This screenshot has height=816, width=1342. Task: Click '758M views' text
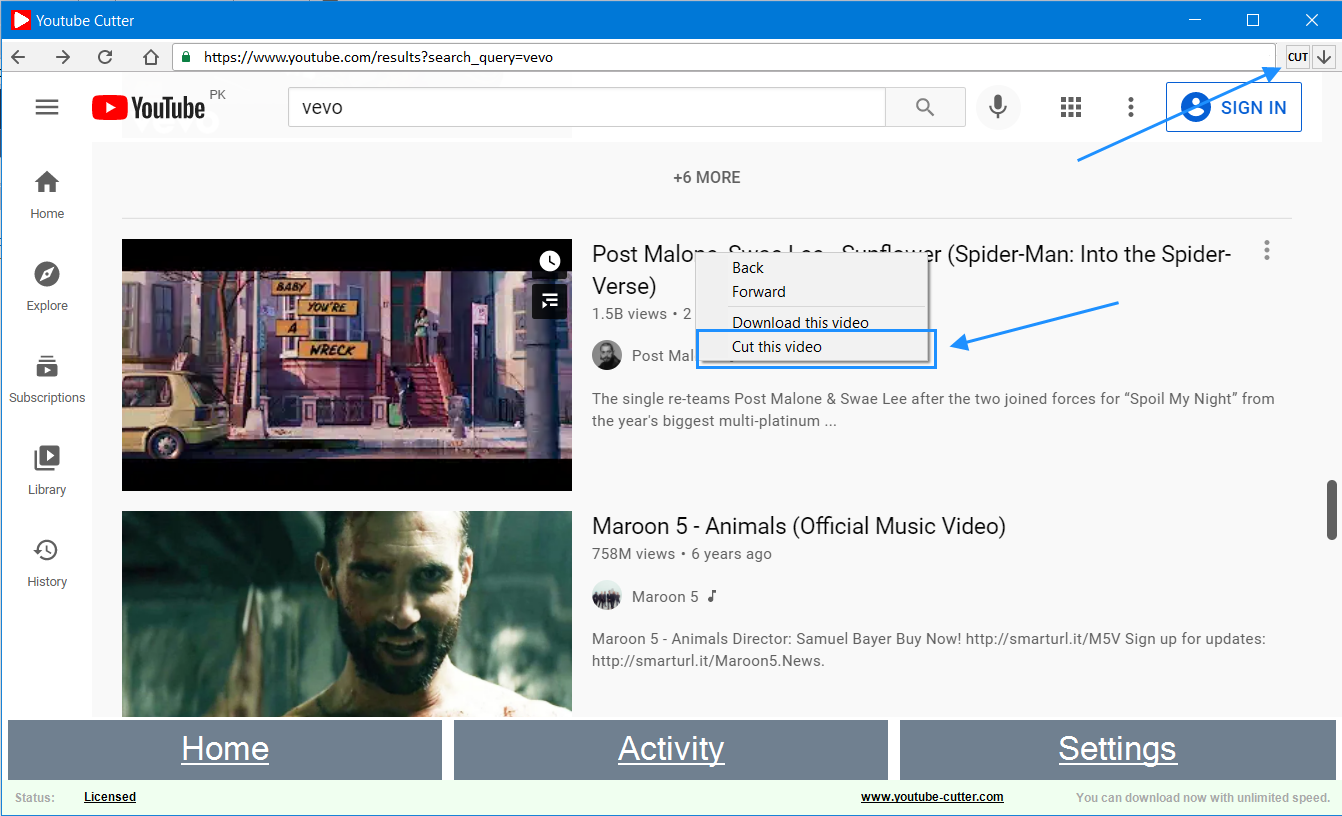(x=634, y=554)
